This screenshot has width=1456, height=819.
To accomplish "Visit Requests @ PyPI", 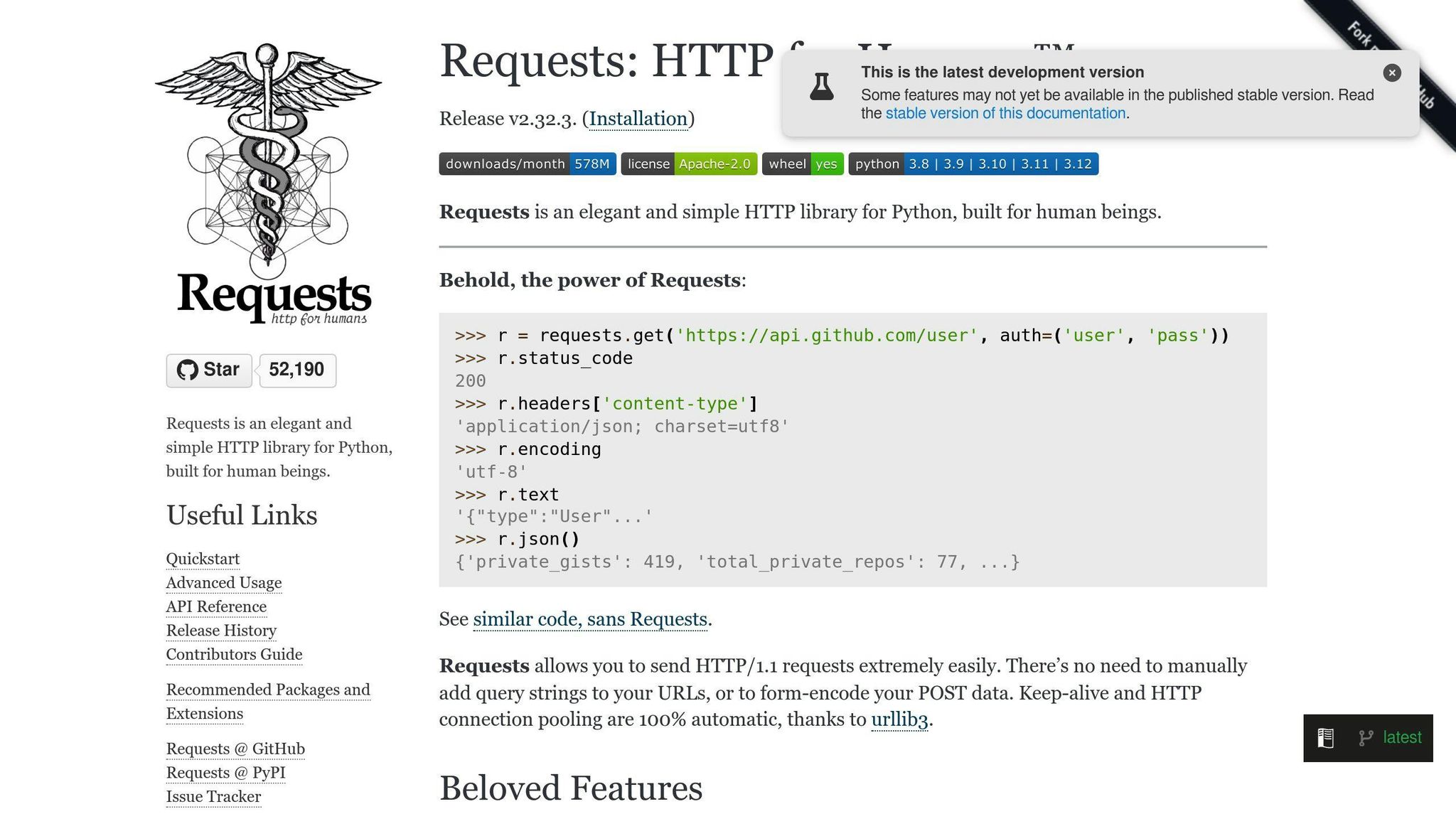I will pyautogui.click(x=225, y=773).
